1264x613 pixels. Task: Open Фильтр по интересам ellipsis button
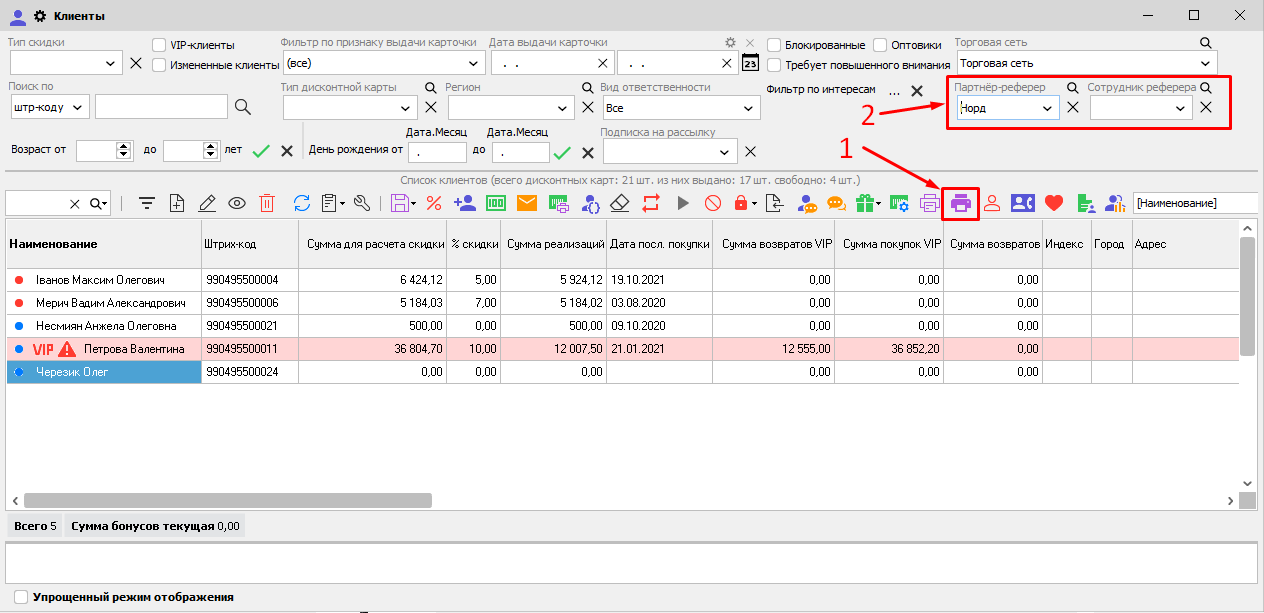click(x=894, y=90)
